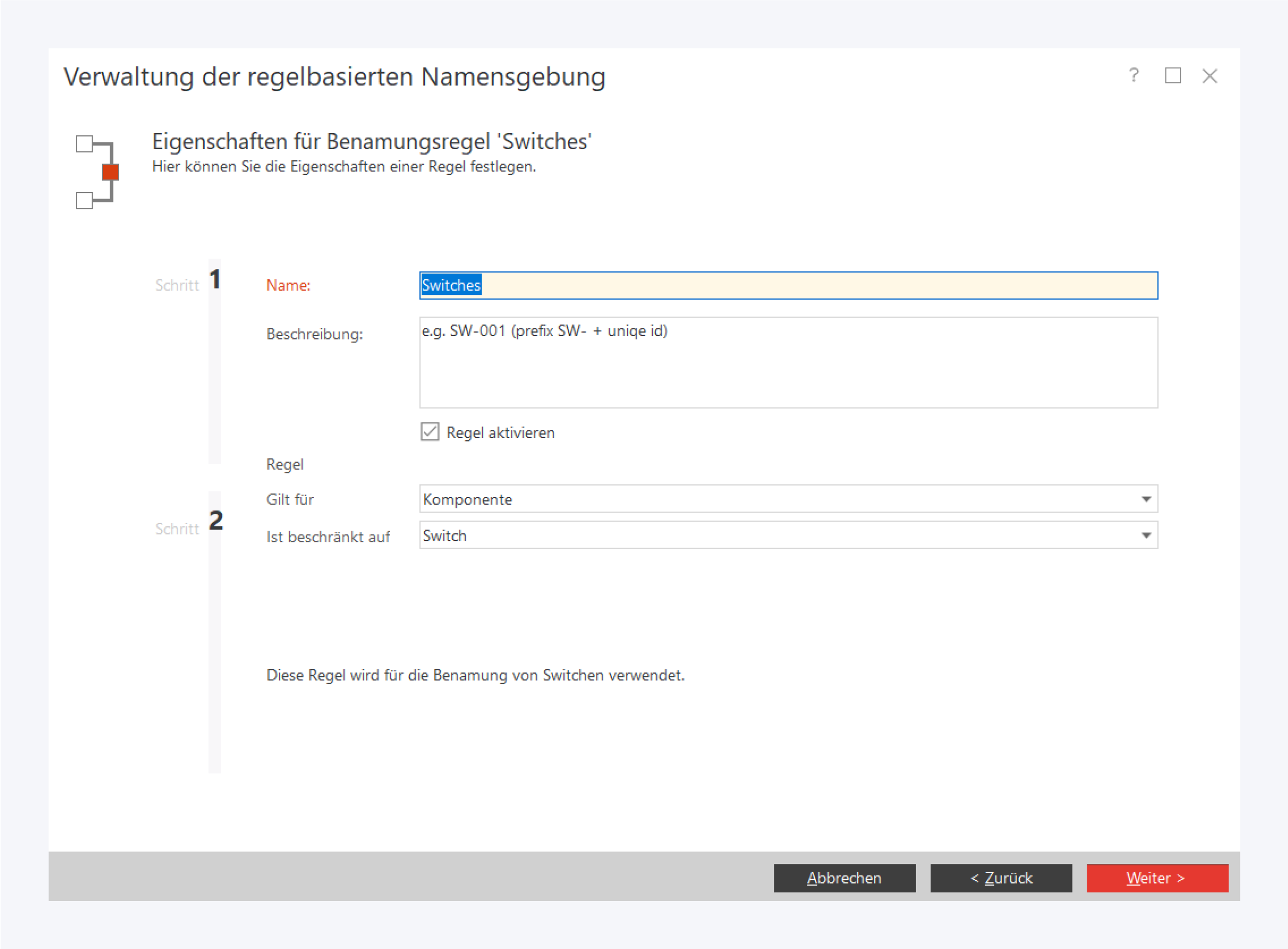Image resolution: width=1288 pixels, height=949 pixels.
Task: Click the 'Regel aktivieren' label text
Action: (500, 433)
